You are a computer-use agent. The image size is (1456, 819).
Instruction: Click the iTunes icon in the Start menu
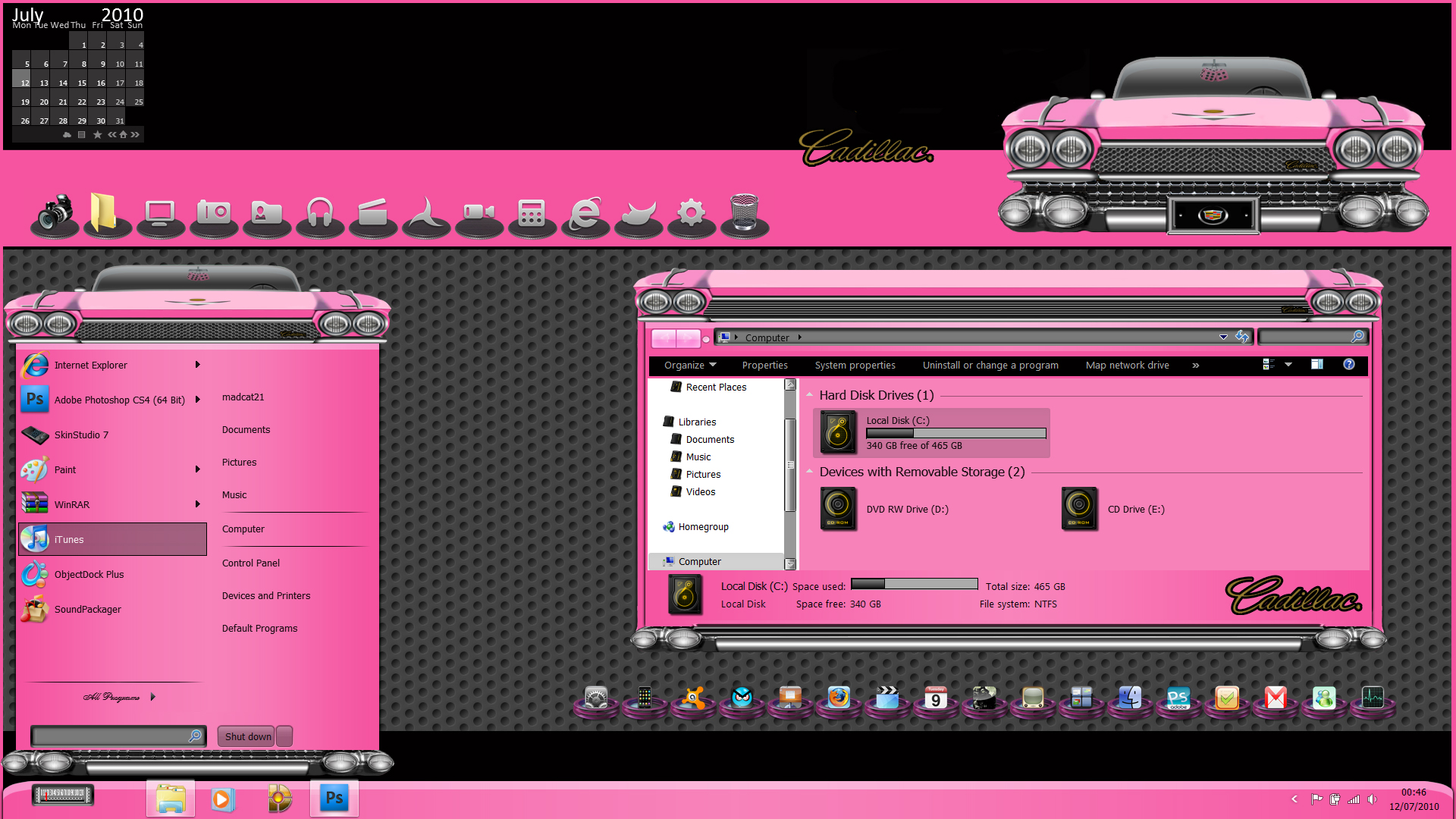[35, 539]
